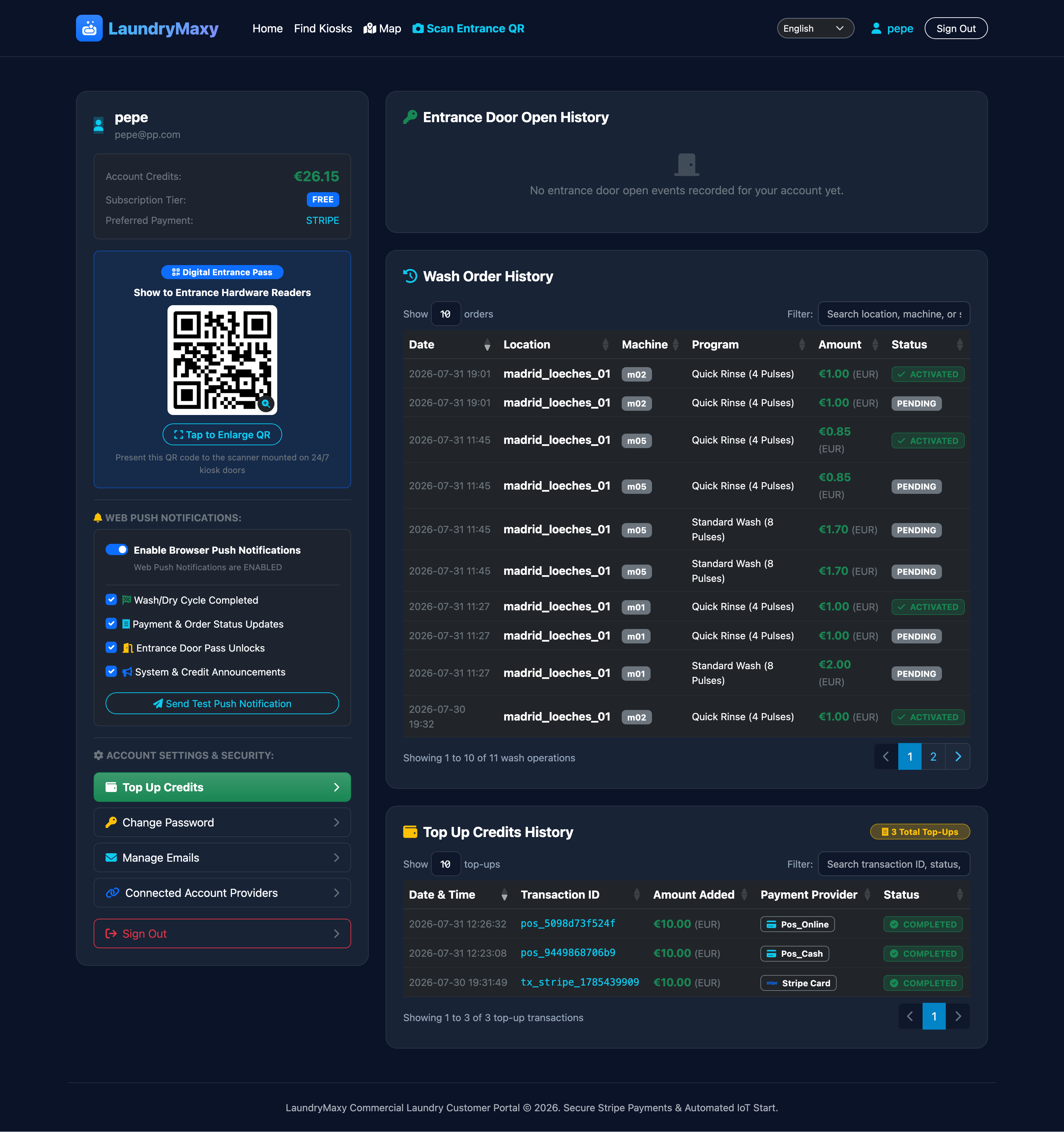
Task: Sort wash orders by Amount column
Action: 849,345
